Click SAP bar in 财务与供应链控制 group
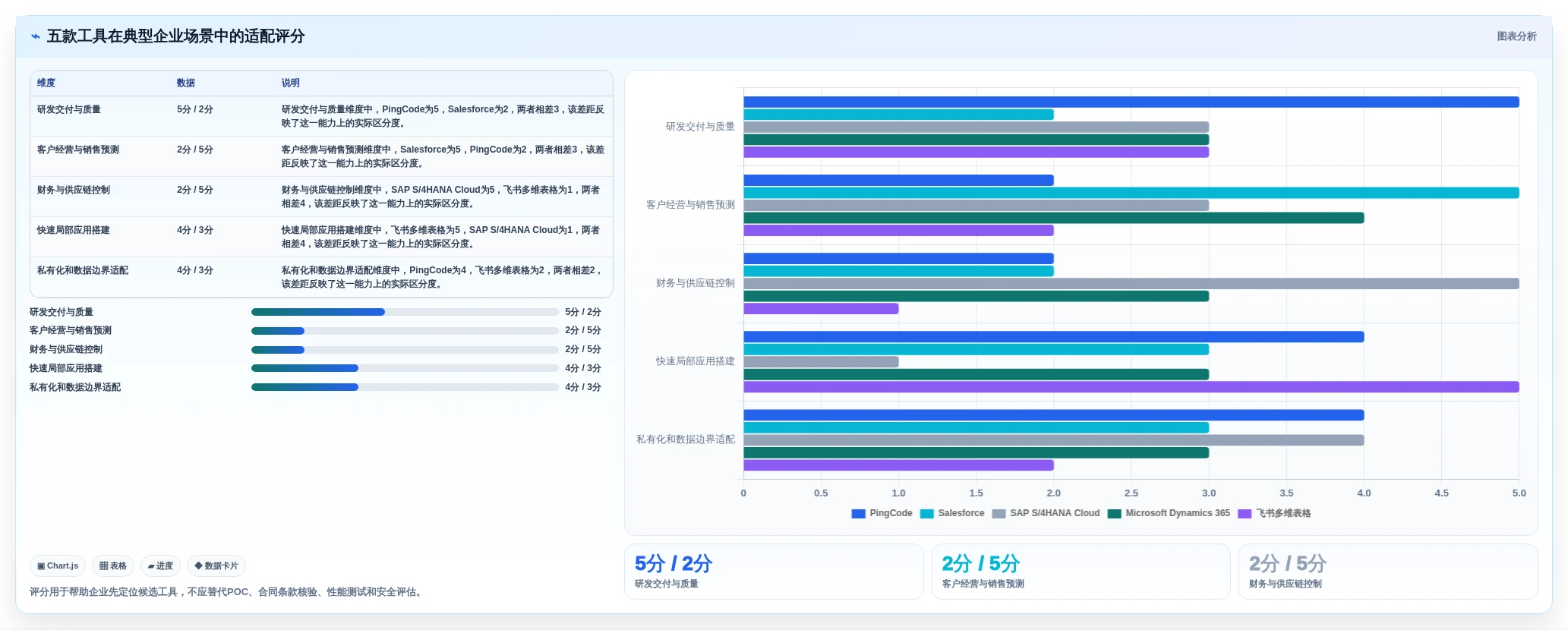 pos(1131,284)
